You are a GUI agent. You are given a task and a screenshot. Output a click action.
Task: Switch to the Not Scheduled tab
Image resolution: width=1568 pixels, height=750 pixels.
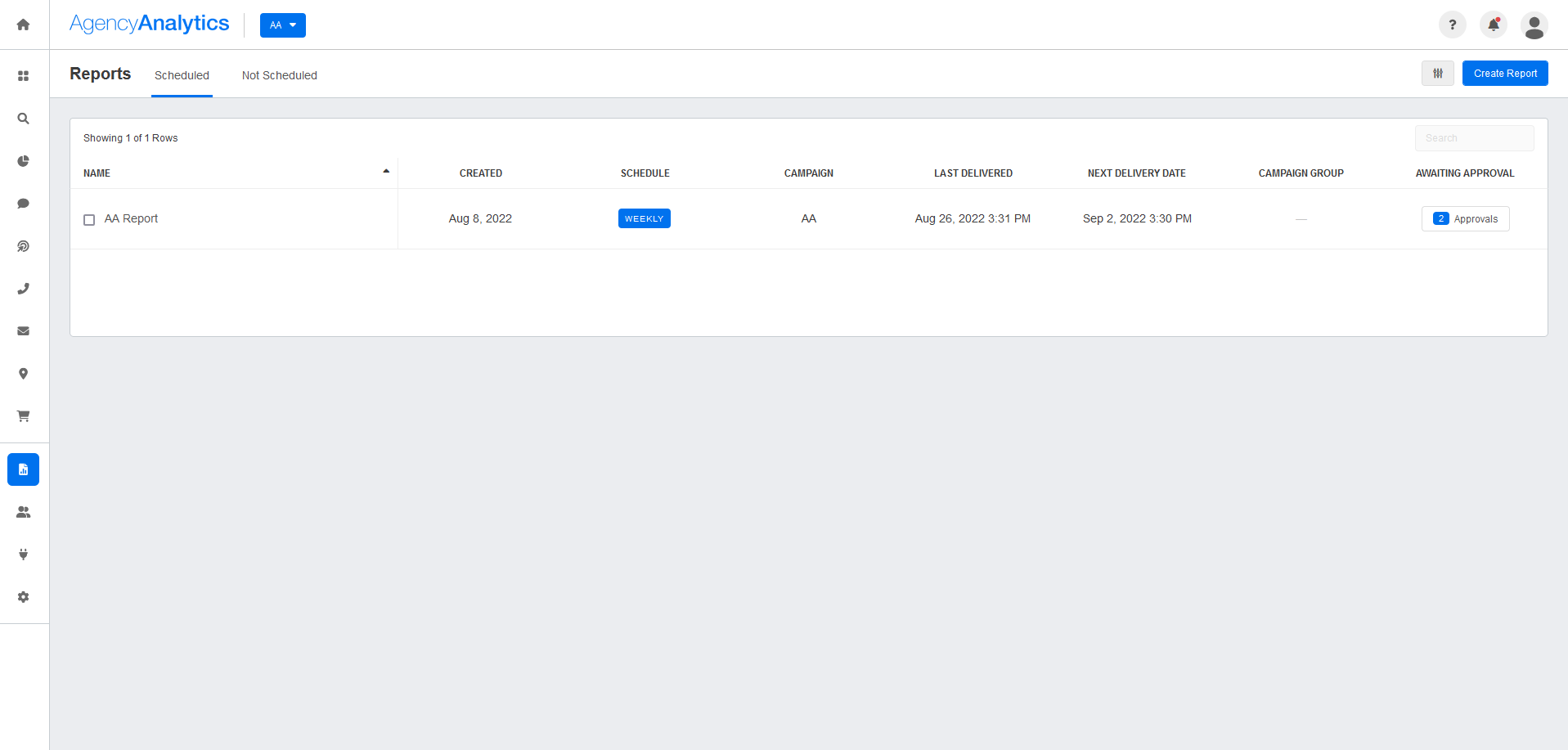[x=279, y=75]
